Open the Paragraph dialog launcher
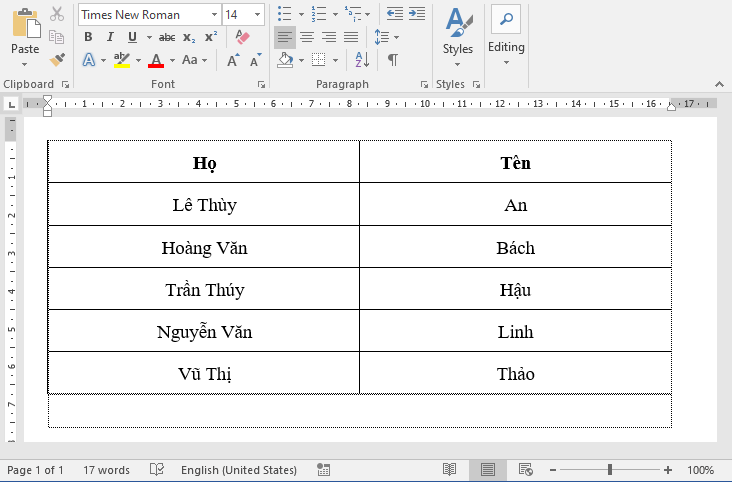 click(x=424, y=85)
